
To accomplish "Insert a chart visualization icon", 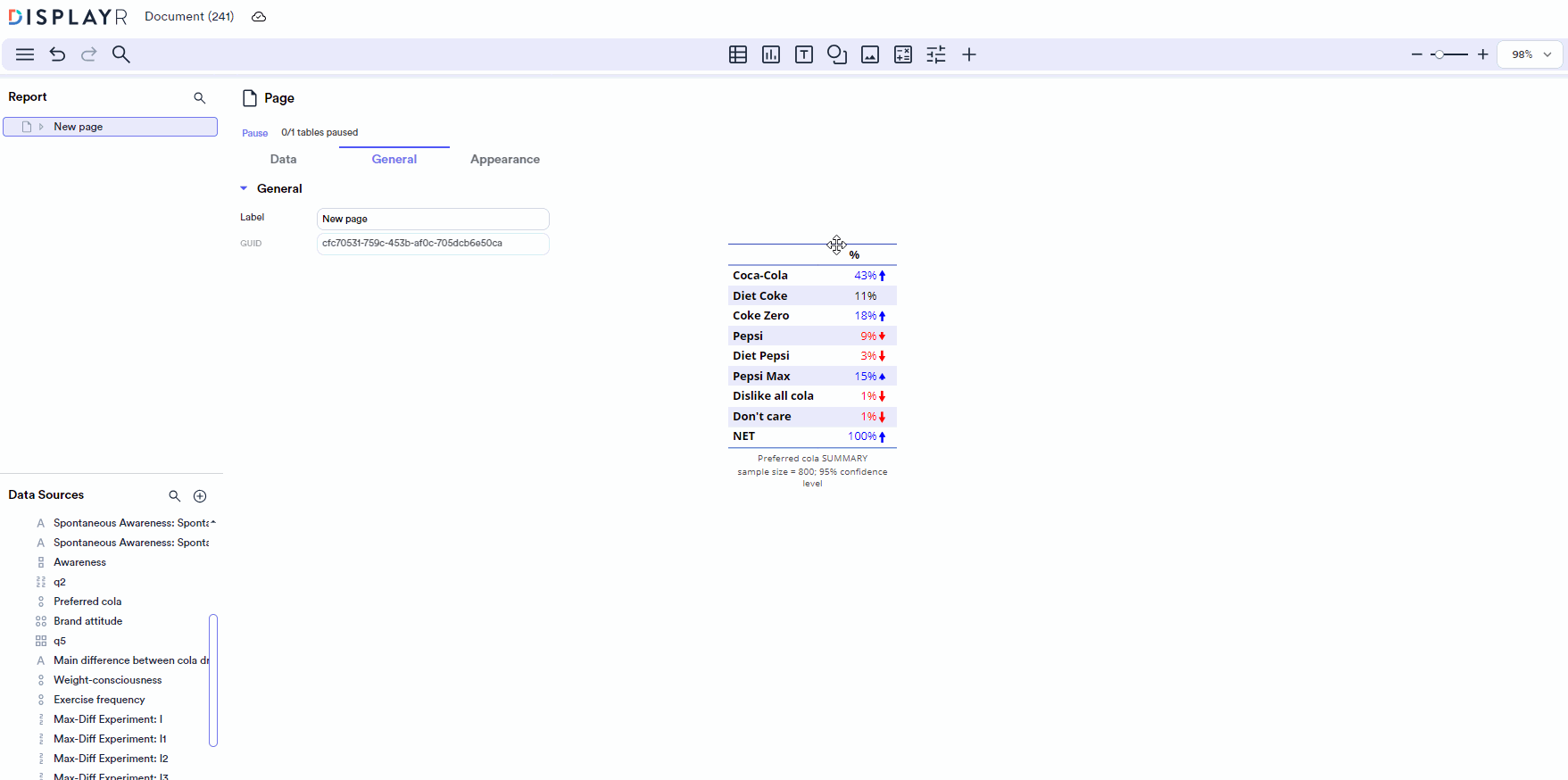I will pos(771,54).
